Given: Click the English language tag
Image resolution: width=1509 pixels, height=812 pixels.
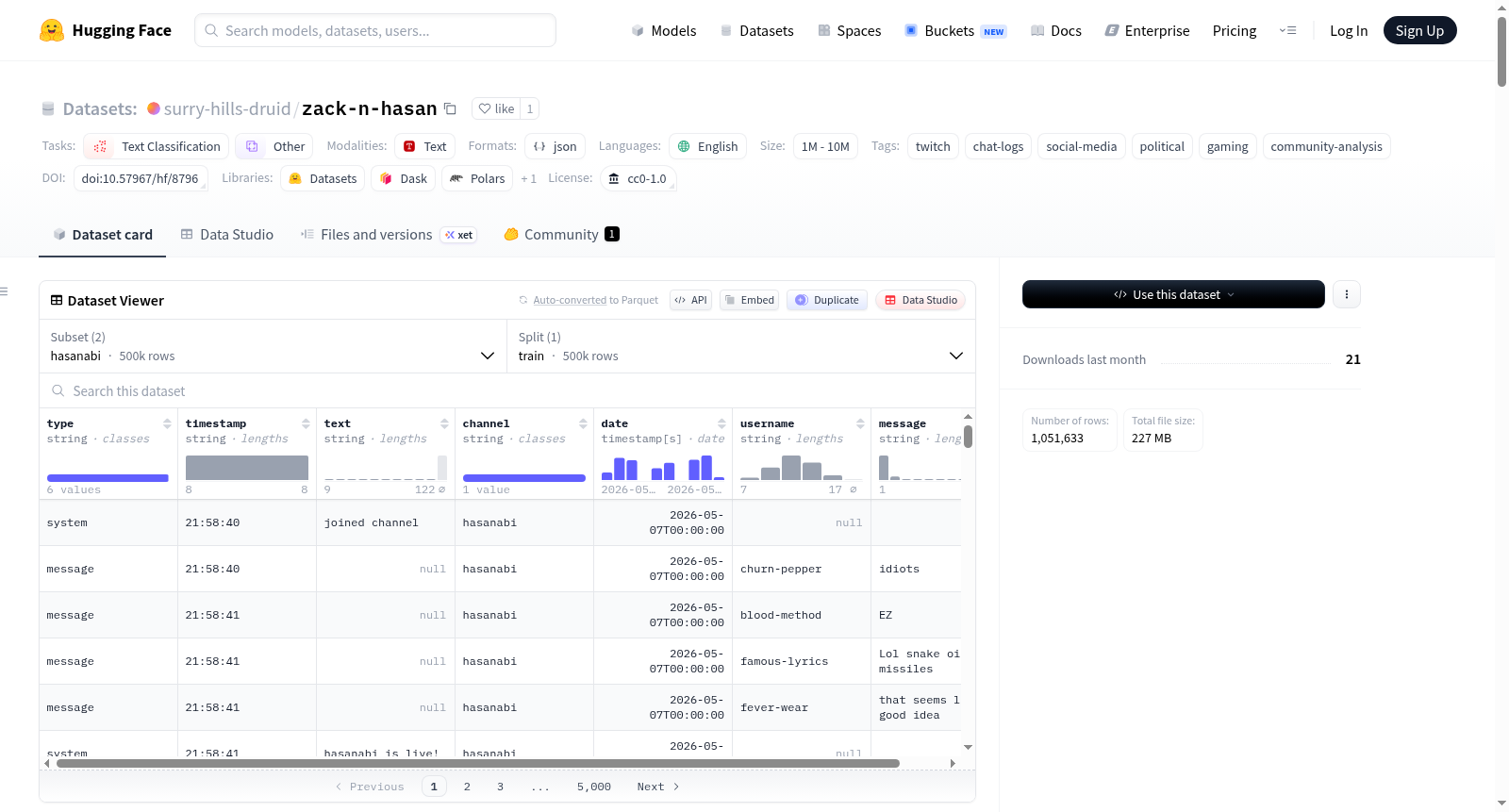Looking at the screenshot, I should pos(707,146).
